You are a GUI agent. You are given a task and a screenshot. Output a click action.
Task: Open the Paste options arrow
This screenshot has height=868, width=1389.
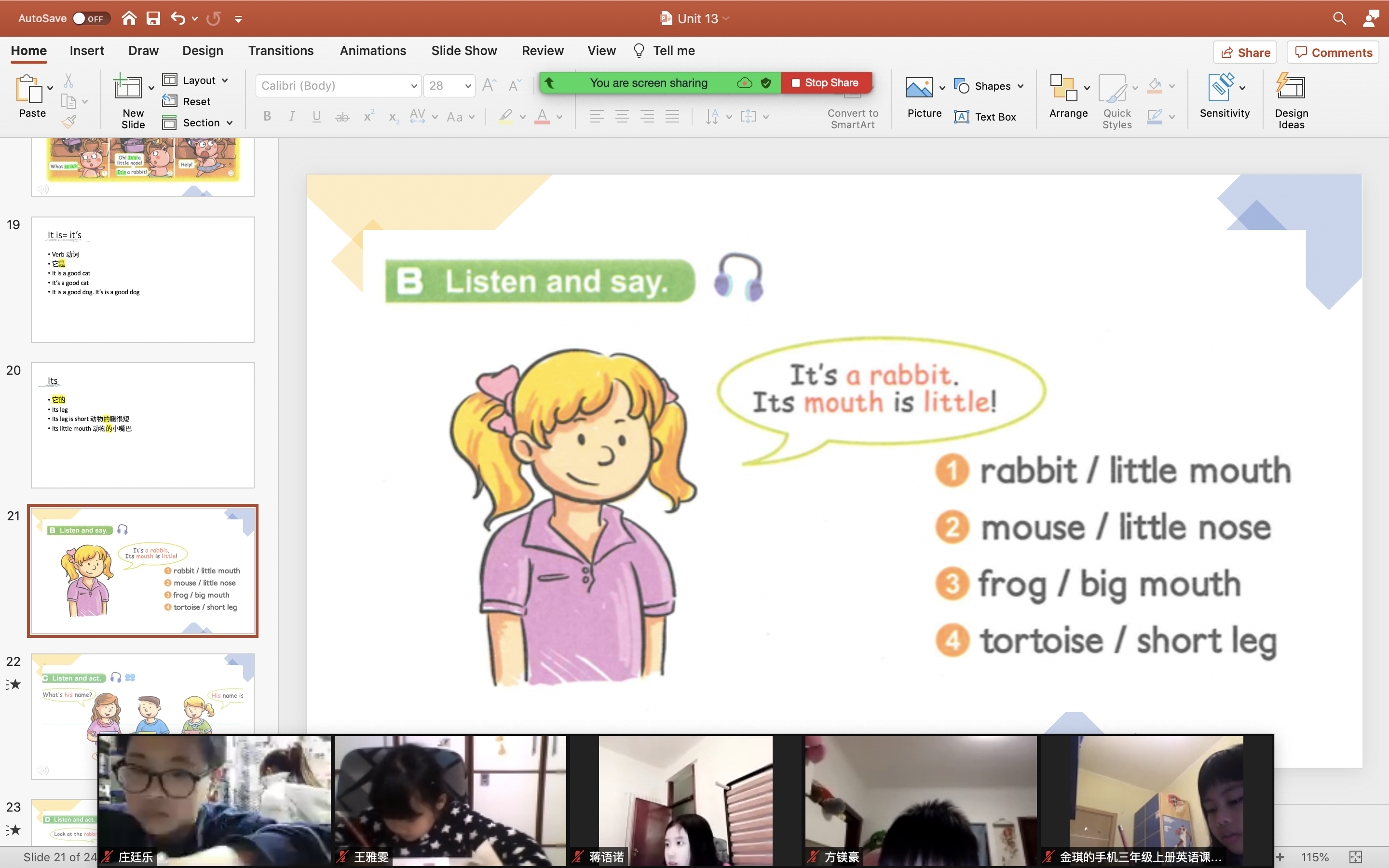[x=51, y=88]
